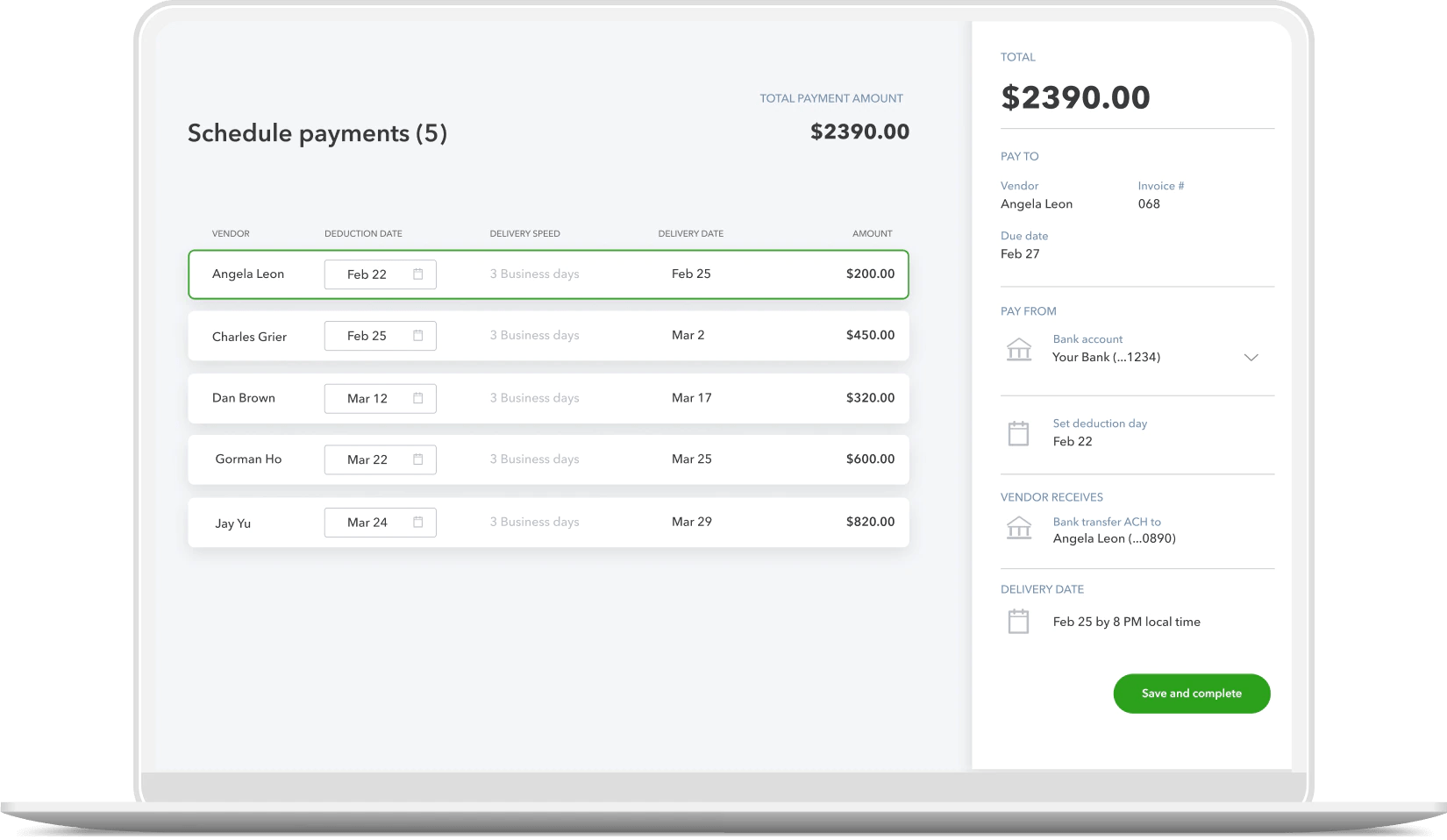Click the Save and complete button
The height and width of the screenshot is (840, 1447).
tap(1191, 693)
